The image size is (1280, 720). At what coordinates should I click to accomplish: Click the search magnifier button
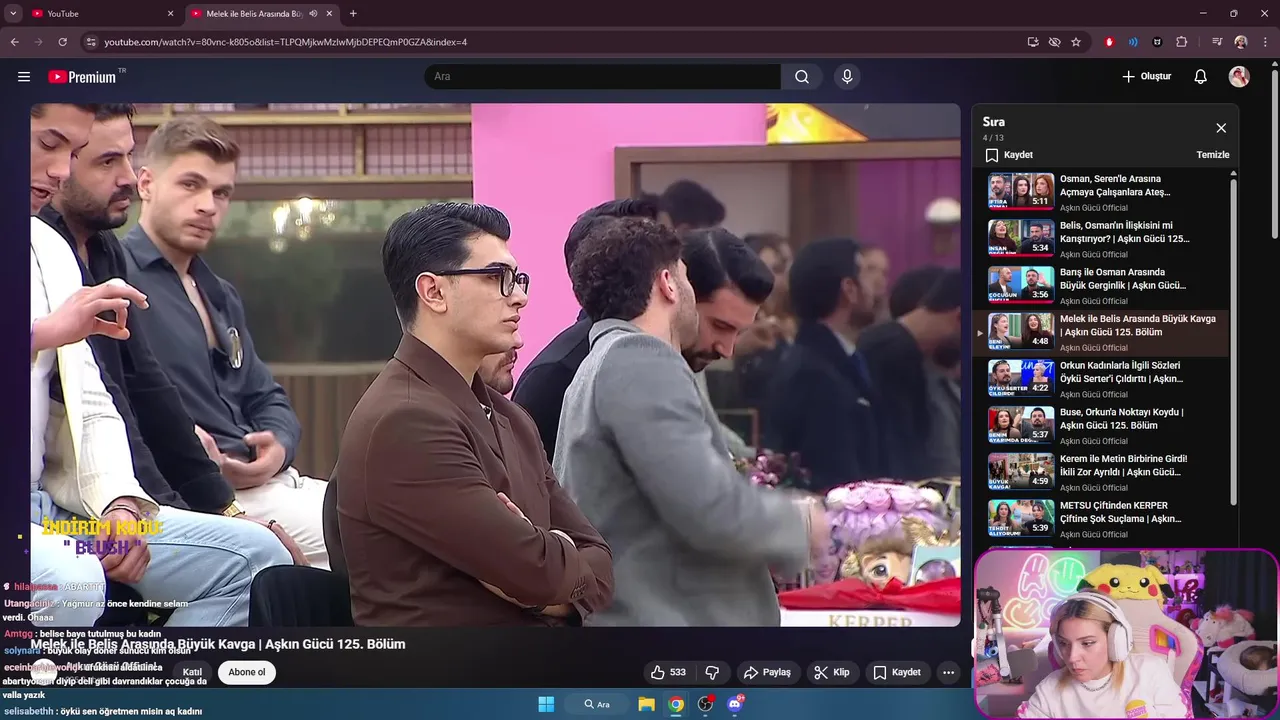tap(802, 77)
